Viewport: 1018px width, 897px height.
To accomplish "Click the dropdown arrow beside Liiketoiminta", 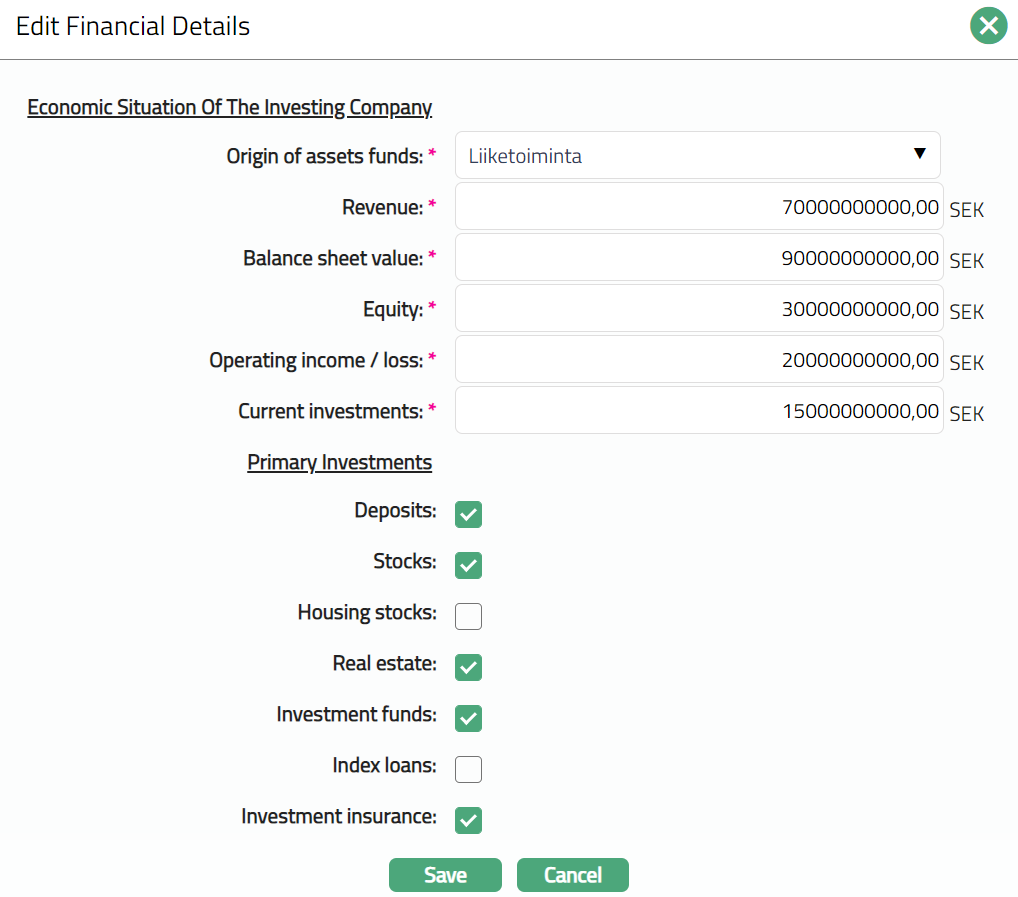I will pyautogui.click(x=920, y=154).
